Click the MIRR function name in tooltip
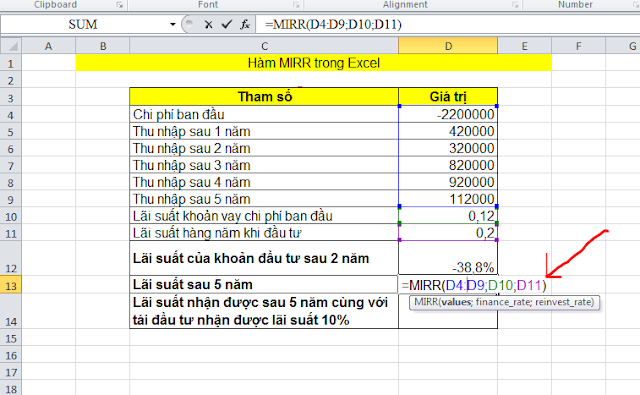Image resolution: width=640 pixels, height=395 pixels. tap(426, 302)
